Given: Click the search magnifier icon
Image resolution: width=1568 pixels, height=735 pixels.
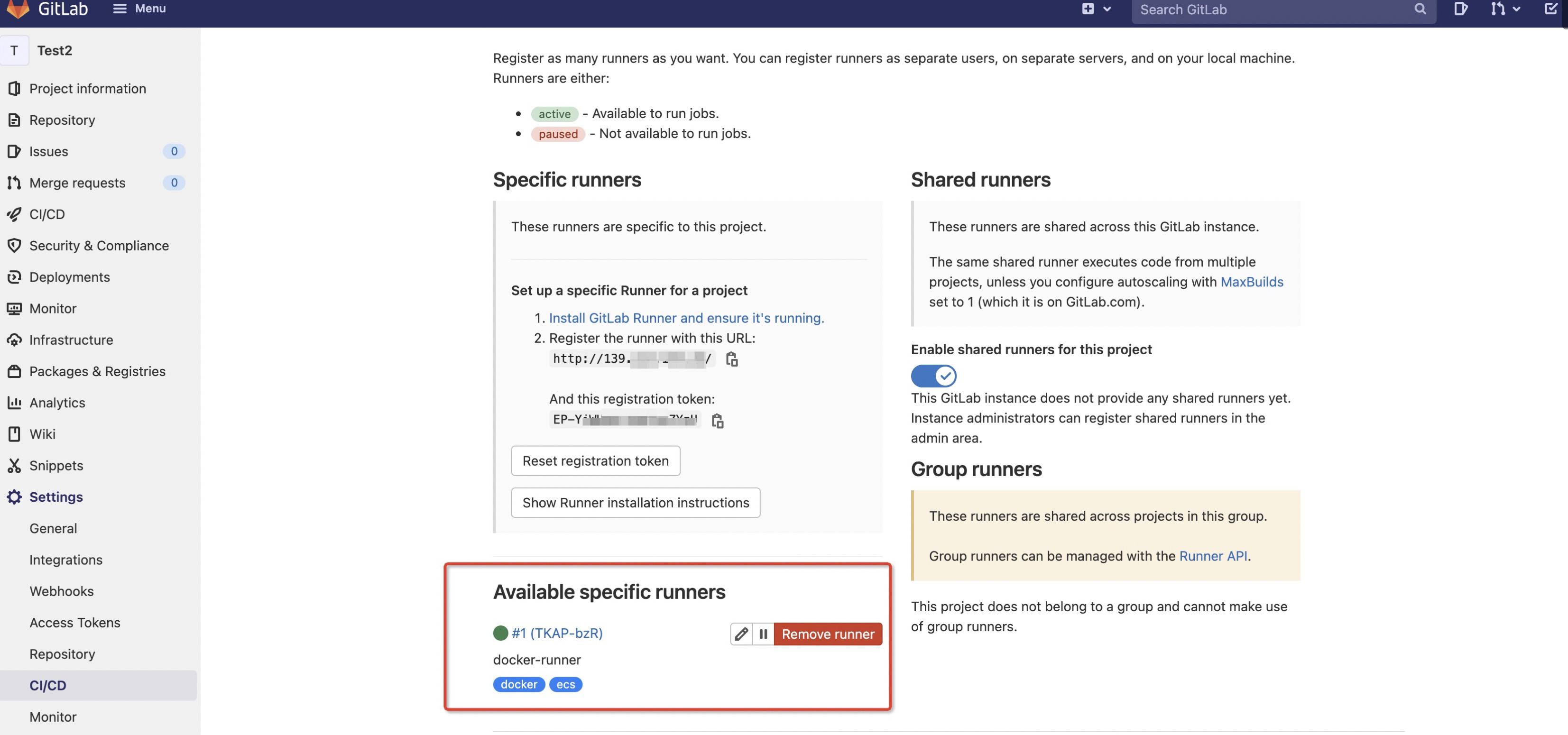Looking at the screenshot, I should pos(1420,9).
